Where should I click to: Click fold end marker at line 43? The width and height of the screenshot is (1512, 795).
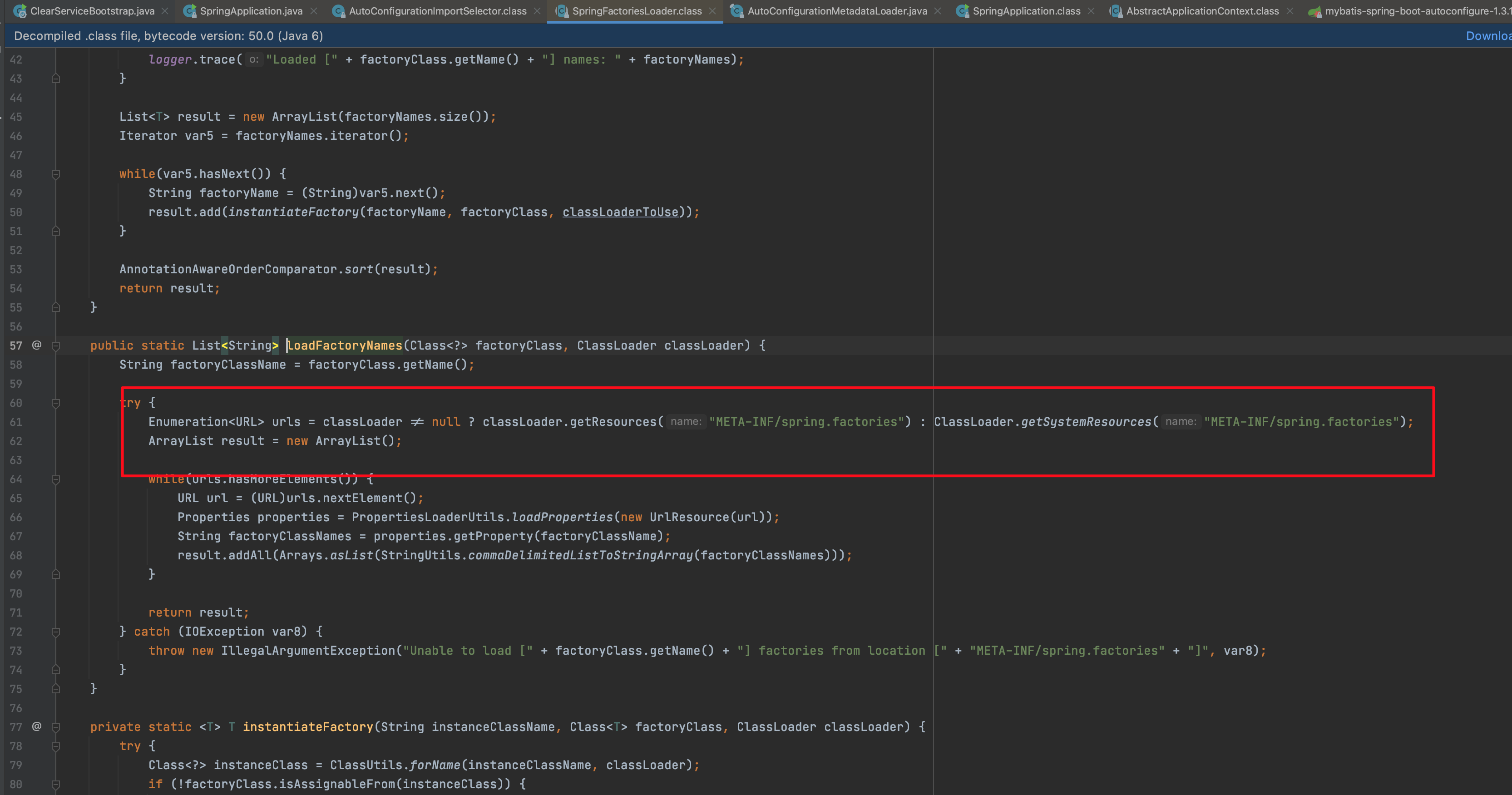[x=56, y=78]
